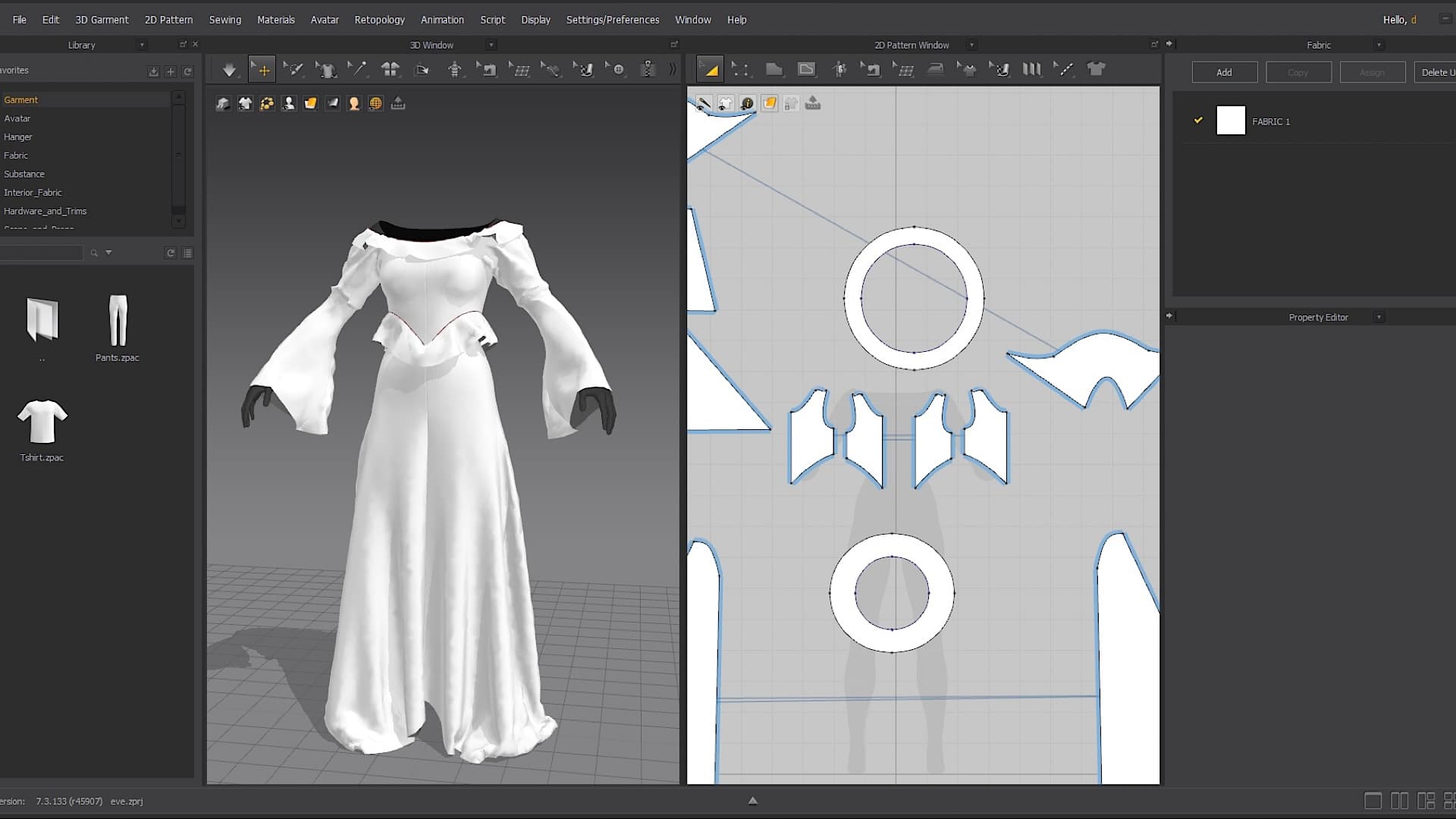This screenshot has width=1456, height=819.
Task: Click the Avatar measure tool in 3D toolbar
Action: 455,70
